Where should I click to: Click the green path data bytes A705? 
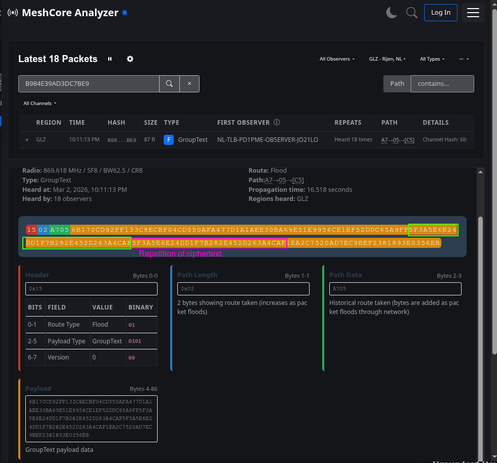[x=59, y=230]
